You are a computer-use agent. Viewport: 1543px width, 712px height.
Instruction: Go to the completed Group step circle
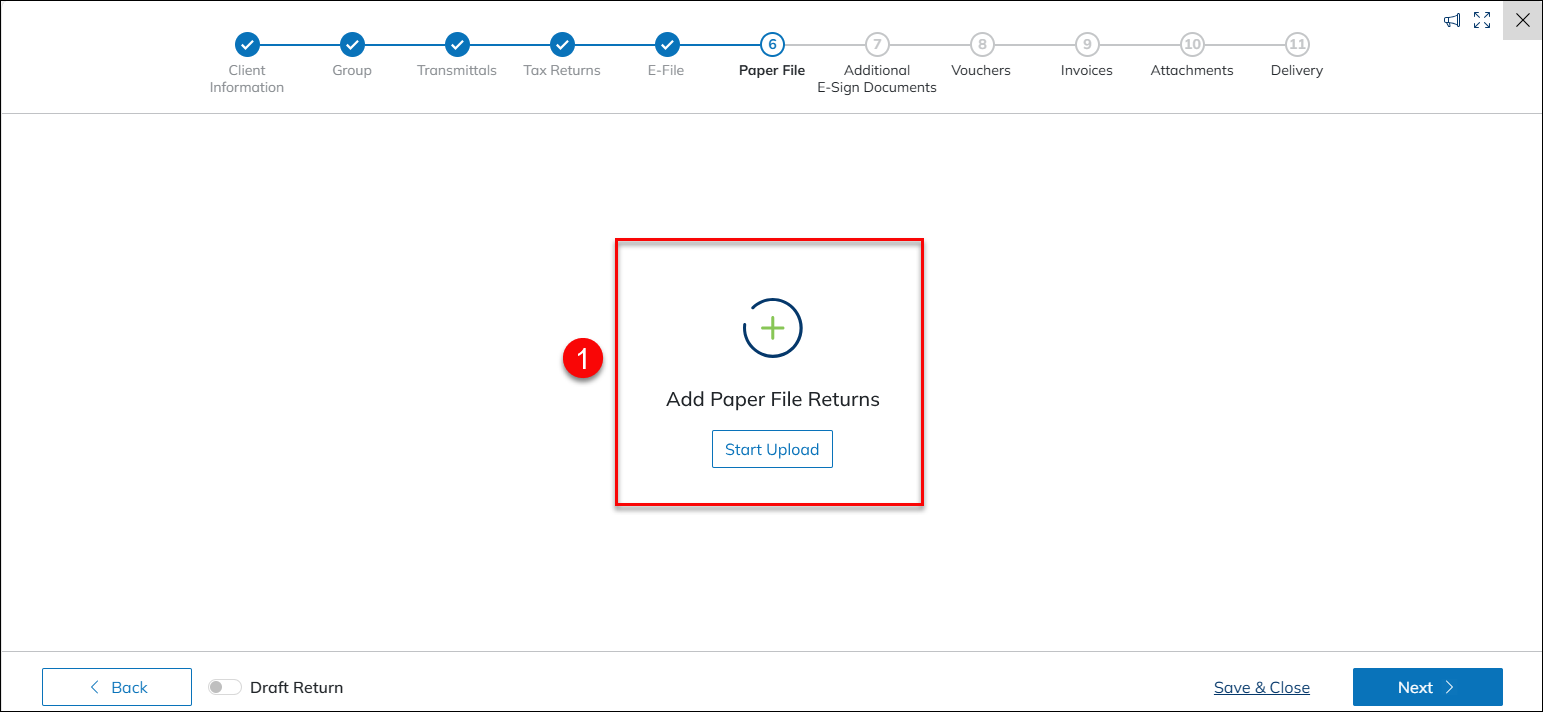click(x=352, y=45)
